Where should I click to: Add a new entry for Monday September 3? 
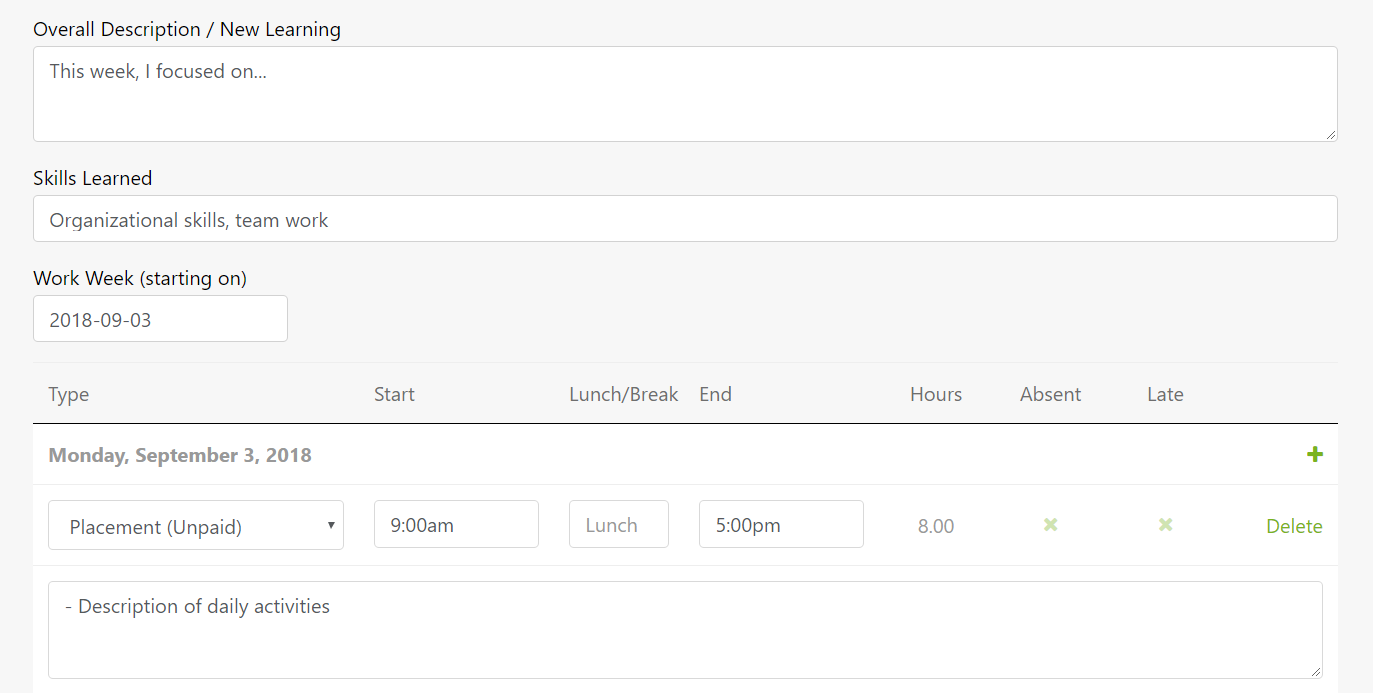pos(1315,454)
